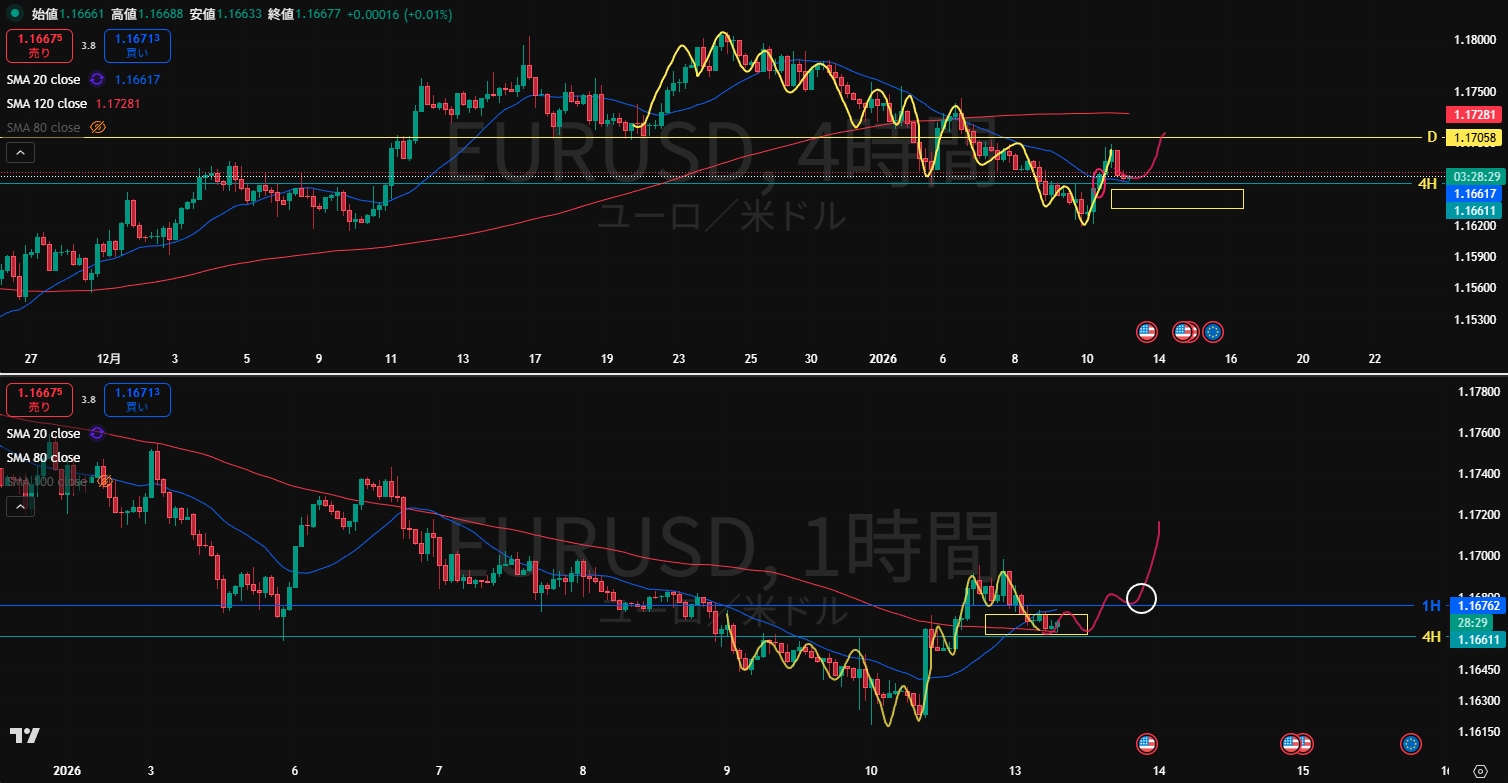1508x783 pixels.
Task: Open the leftmost US flag event in 4-hour chart
Action: click(x=1147, y=332)
